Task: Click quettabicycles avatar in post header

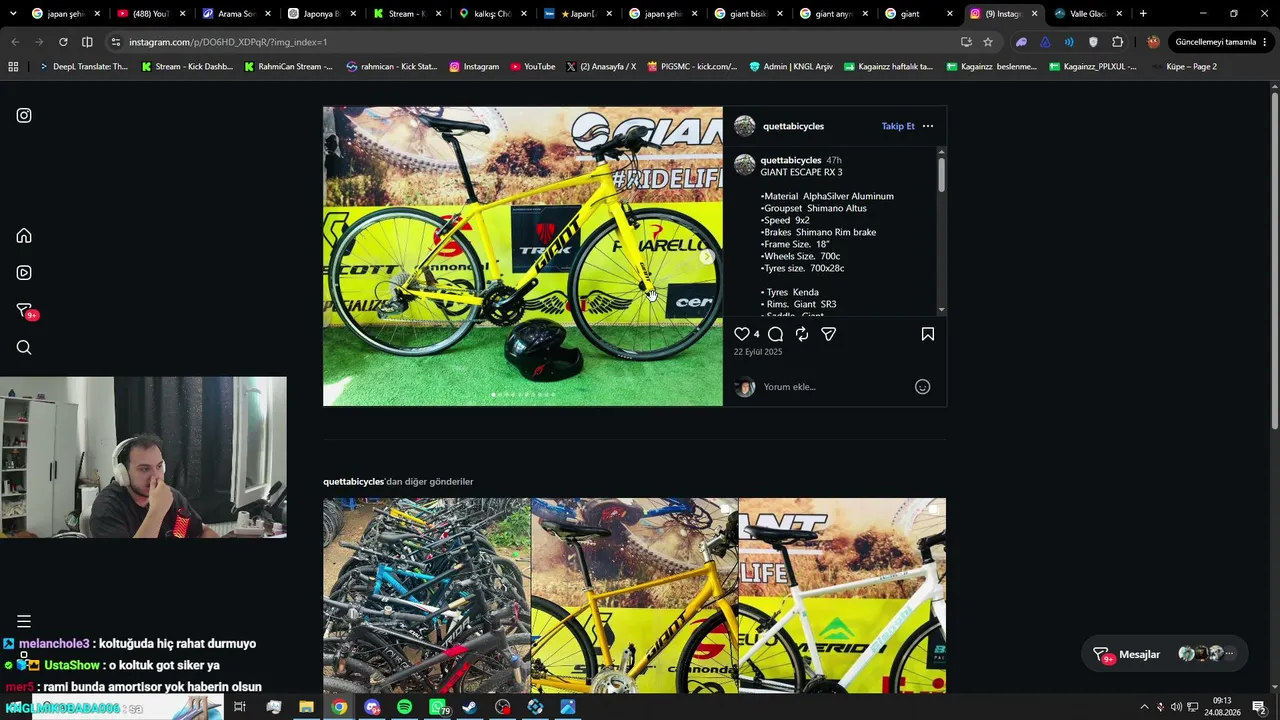Action: click(745, 126)
